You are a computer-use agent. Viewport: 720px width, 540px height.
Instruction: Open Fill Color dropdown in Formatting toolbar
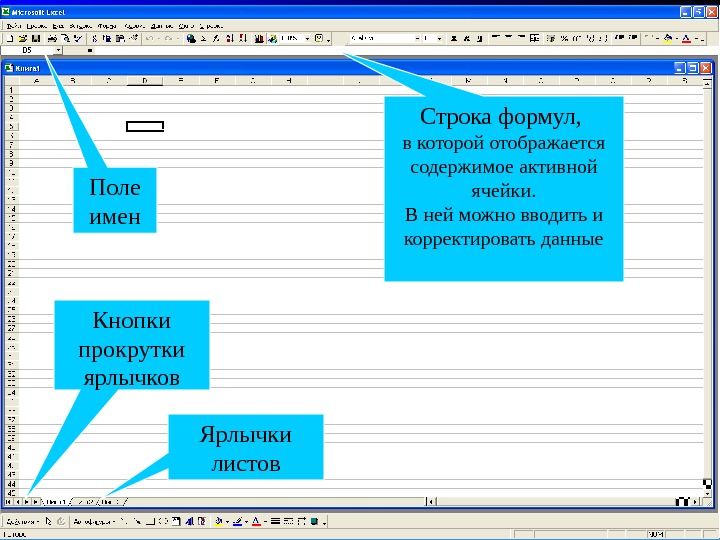click(x=677, y=39)
